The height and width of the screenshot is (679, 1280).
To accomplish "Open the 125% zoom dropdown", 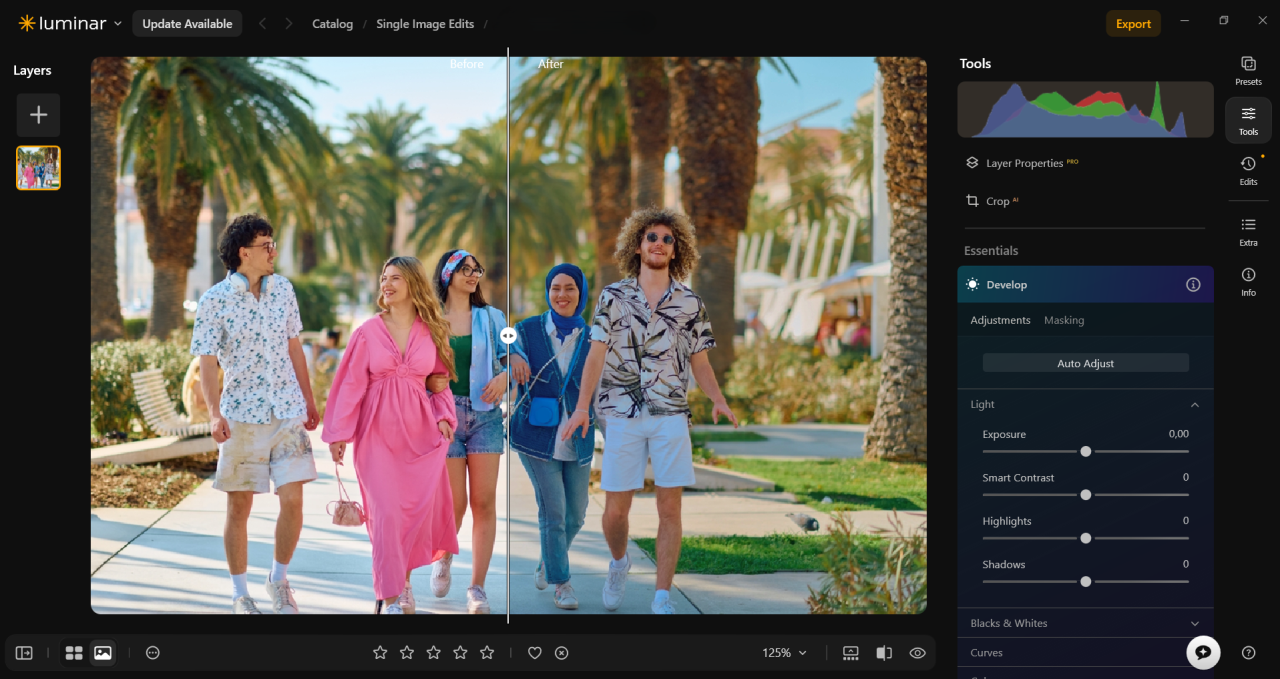I will point(784,653).
